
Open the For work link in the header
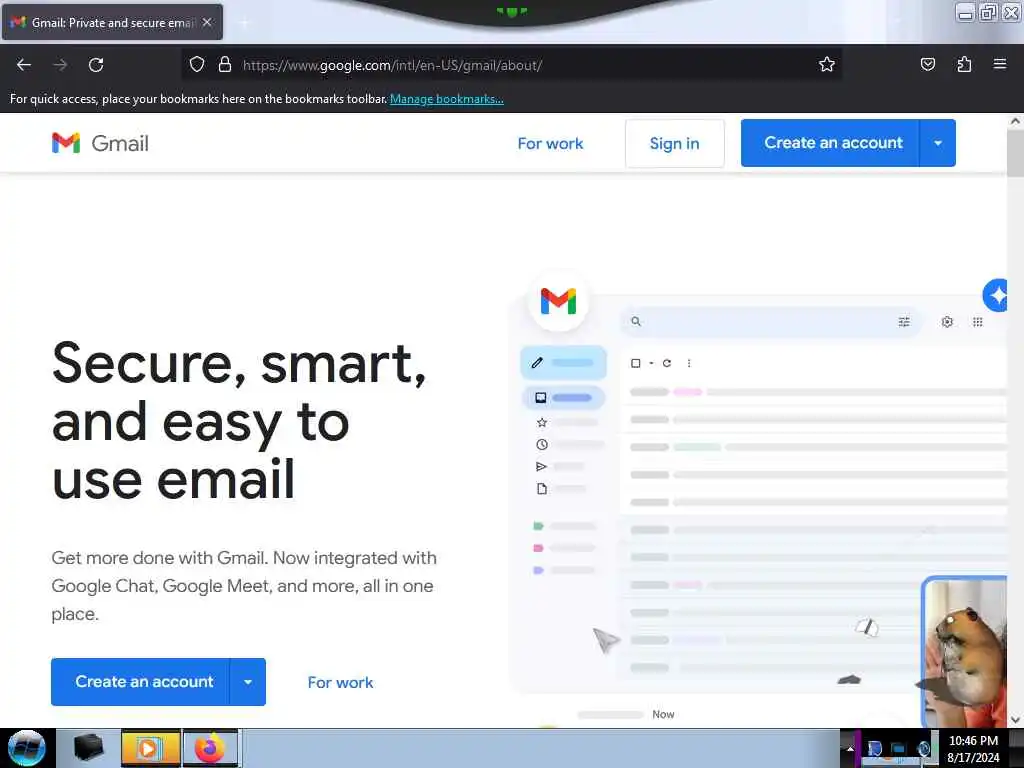[x=550, y=144]
